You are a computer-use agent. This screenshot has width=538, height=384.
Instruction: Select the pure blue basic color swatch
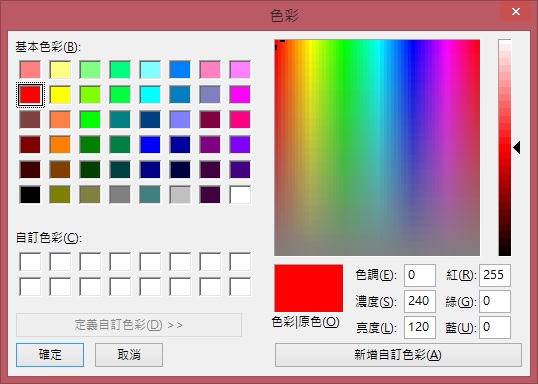click(150, 144)
